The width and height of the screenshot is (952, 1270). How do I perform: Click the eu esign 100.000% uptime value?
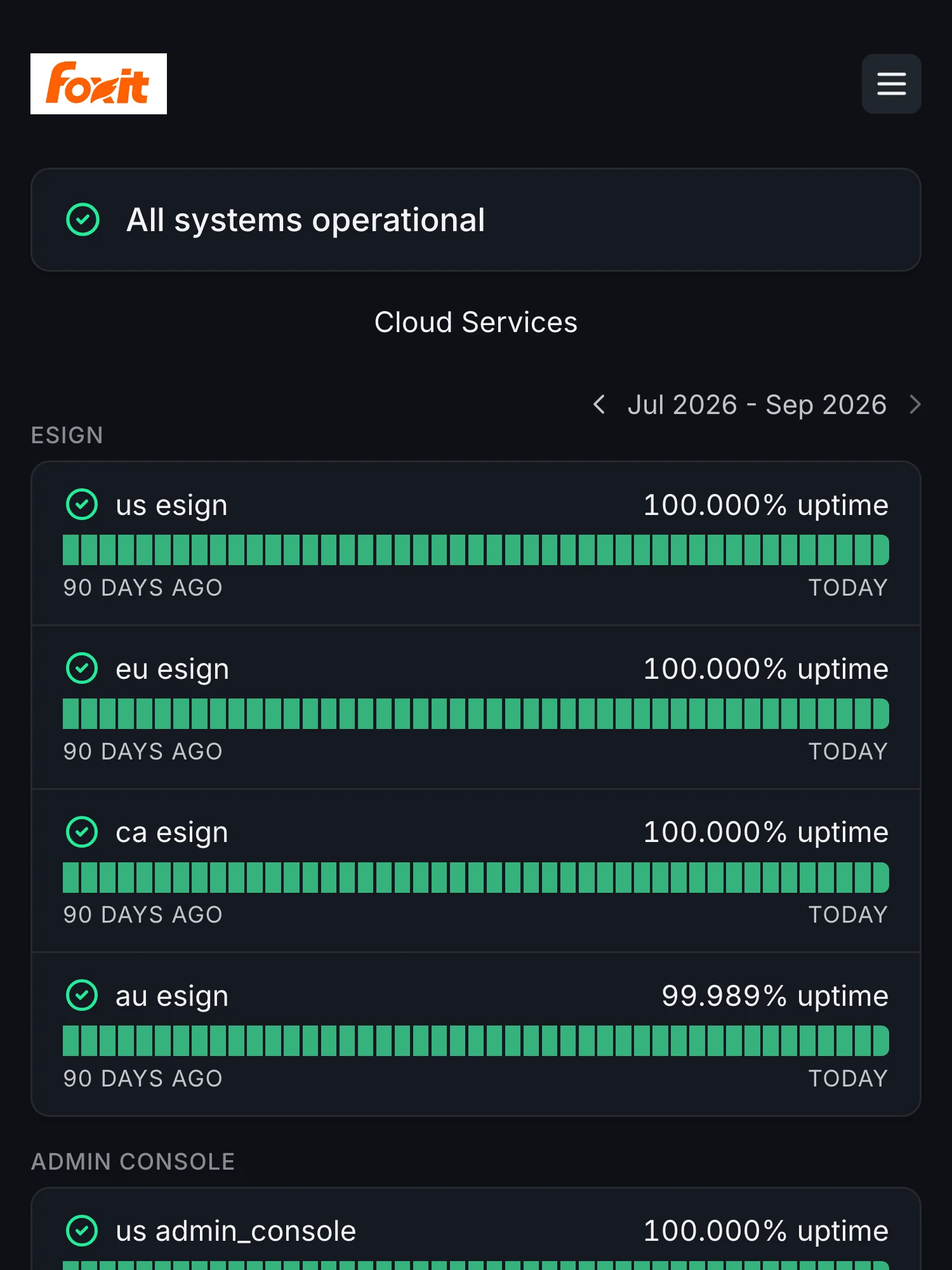766,669
